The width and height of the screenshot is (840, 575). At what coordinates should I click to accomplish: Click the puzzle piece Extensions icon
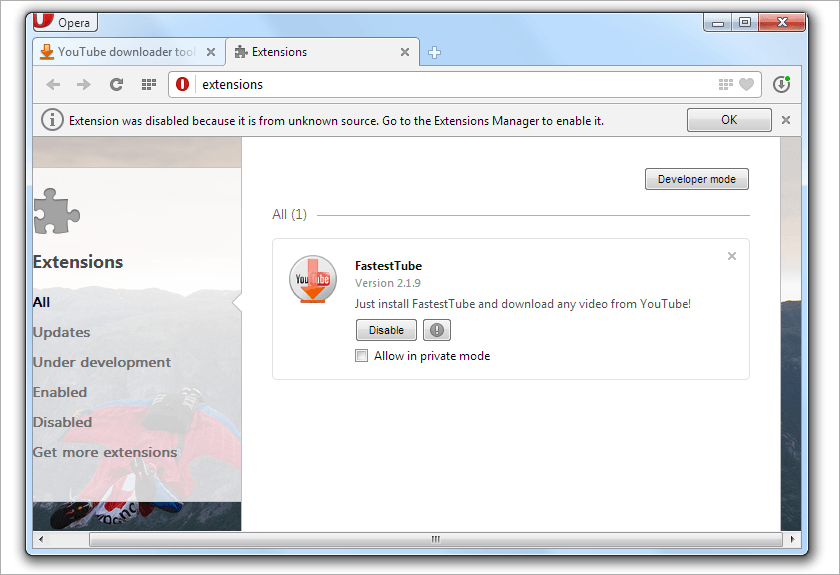click(x=56, y=211)
